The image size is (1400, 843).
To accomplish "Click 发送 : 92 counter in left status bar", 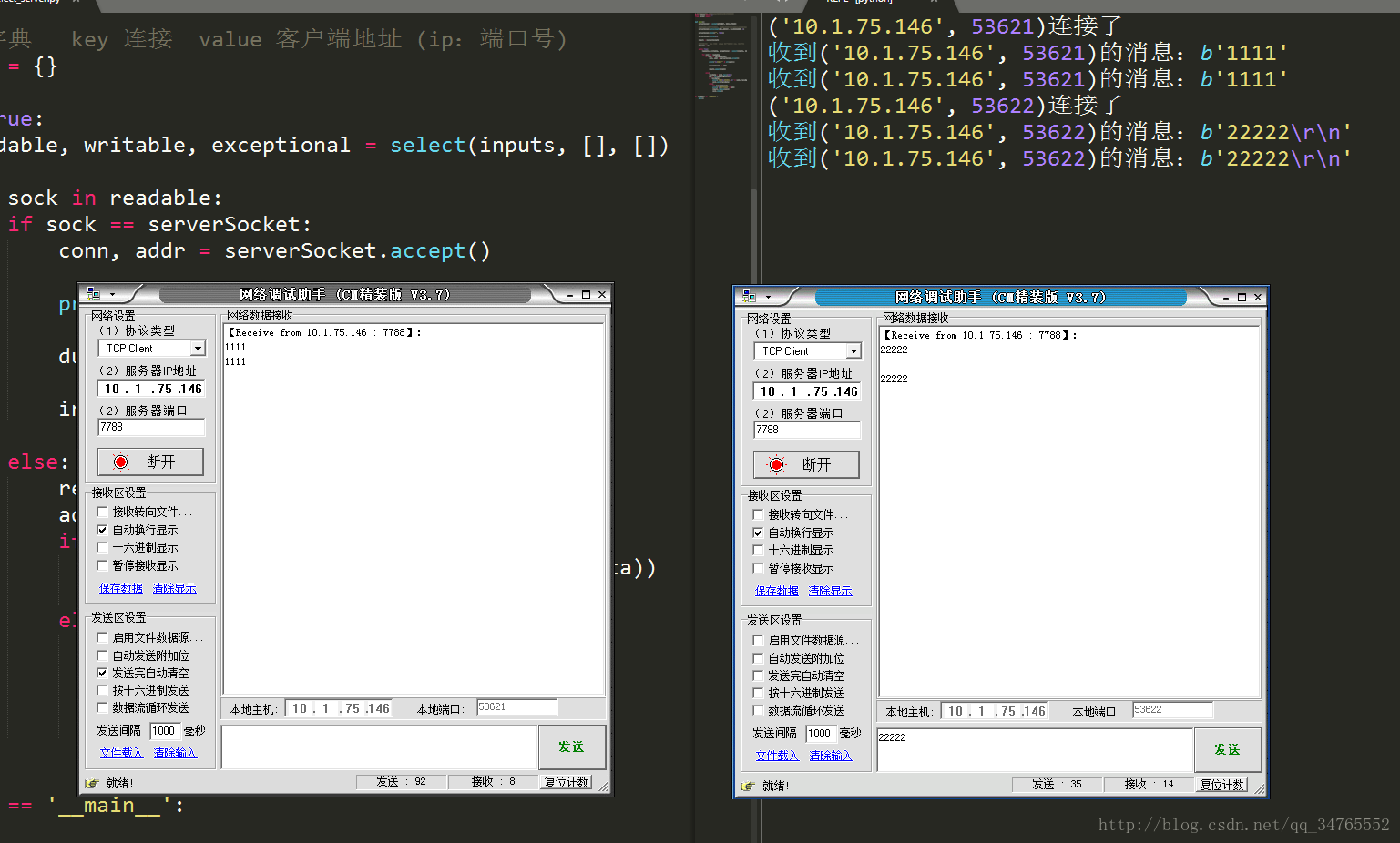I will click(402, 782).
